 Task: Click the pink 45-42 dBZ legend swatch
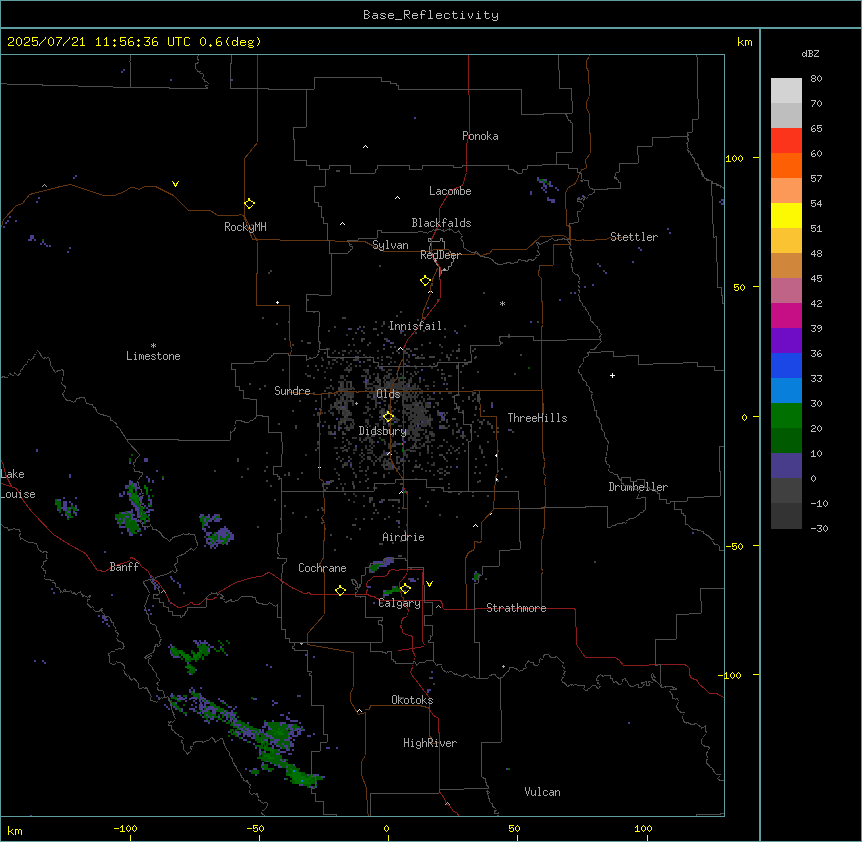click(786, 291)
